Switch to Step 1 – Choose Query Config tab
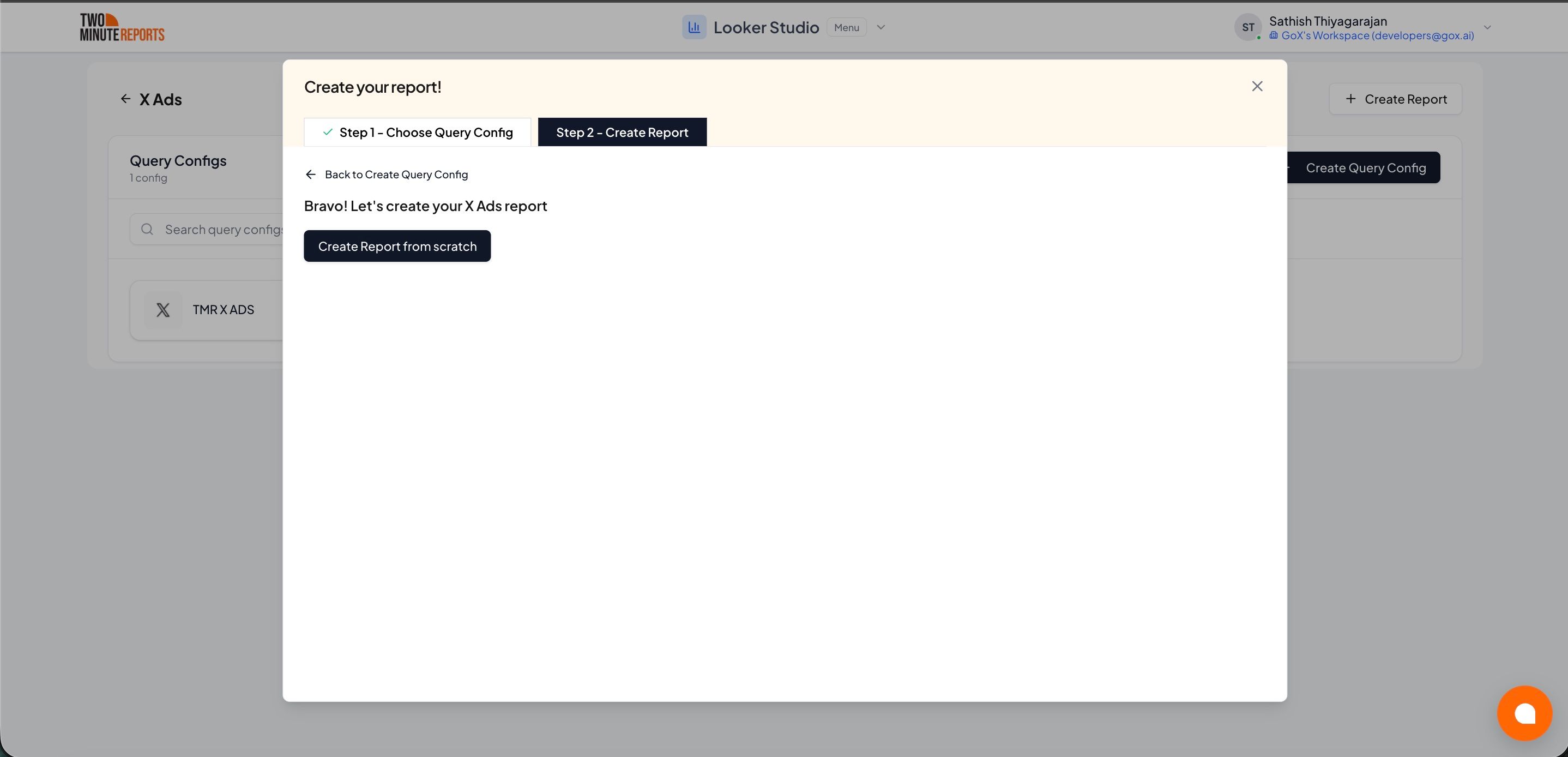Image resolution: width=1568 pixels, height=757 pixels. [x=426, y=131]
